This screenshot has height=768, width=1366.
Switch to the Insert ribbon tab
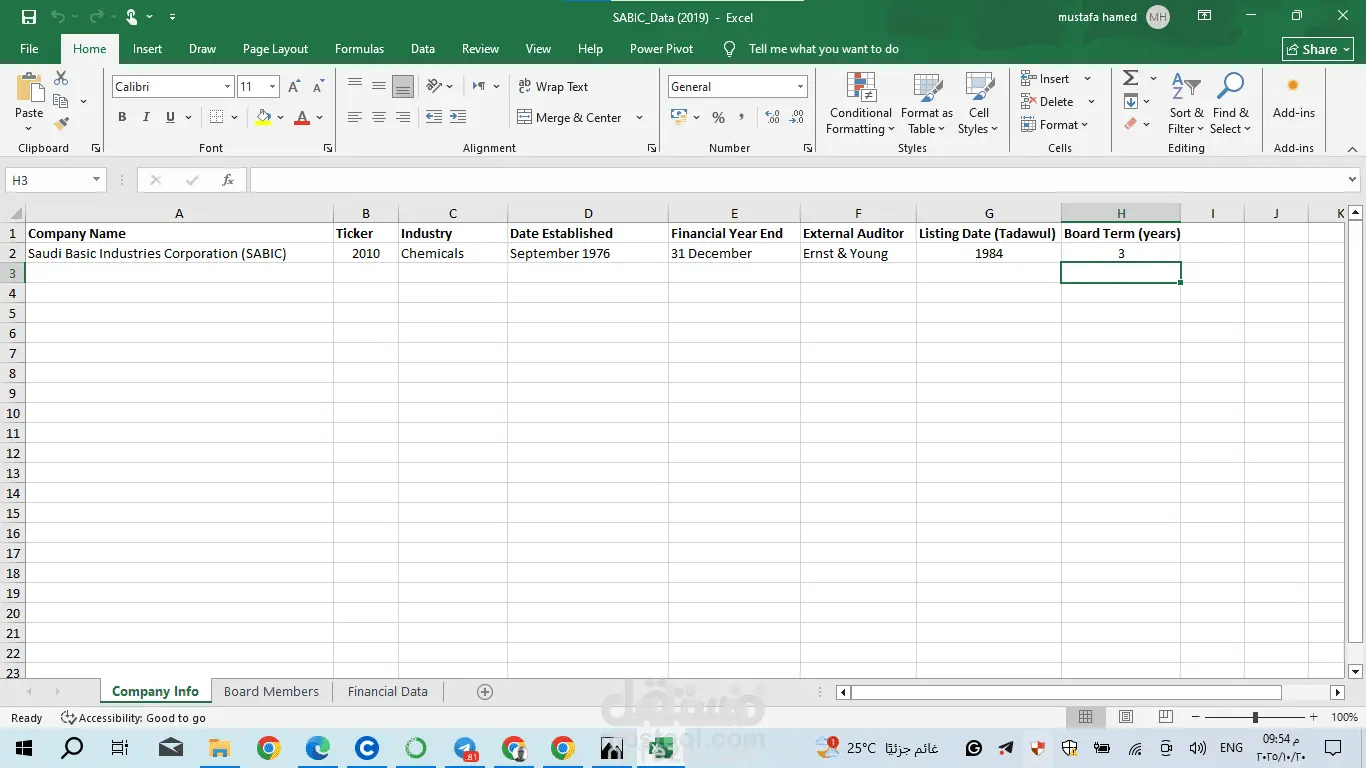tap(147, 49)
